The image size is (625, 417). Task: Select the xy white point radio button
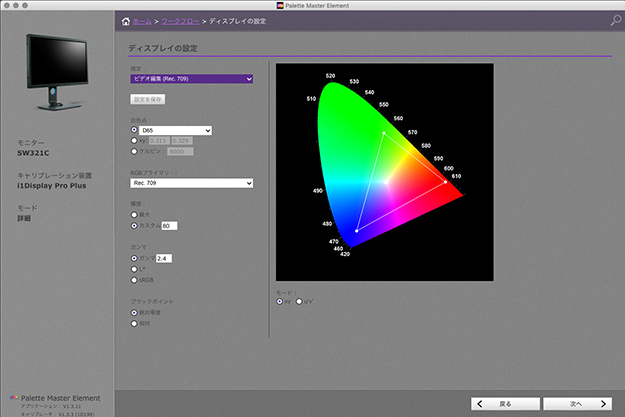135,141
